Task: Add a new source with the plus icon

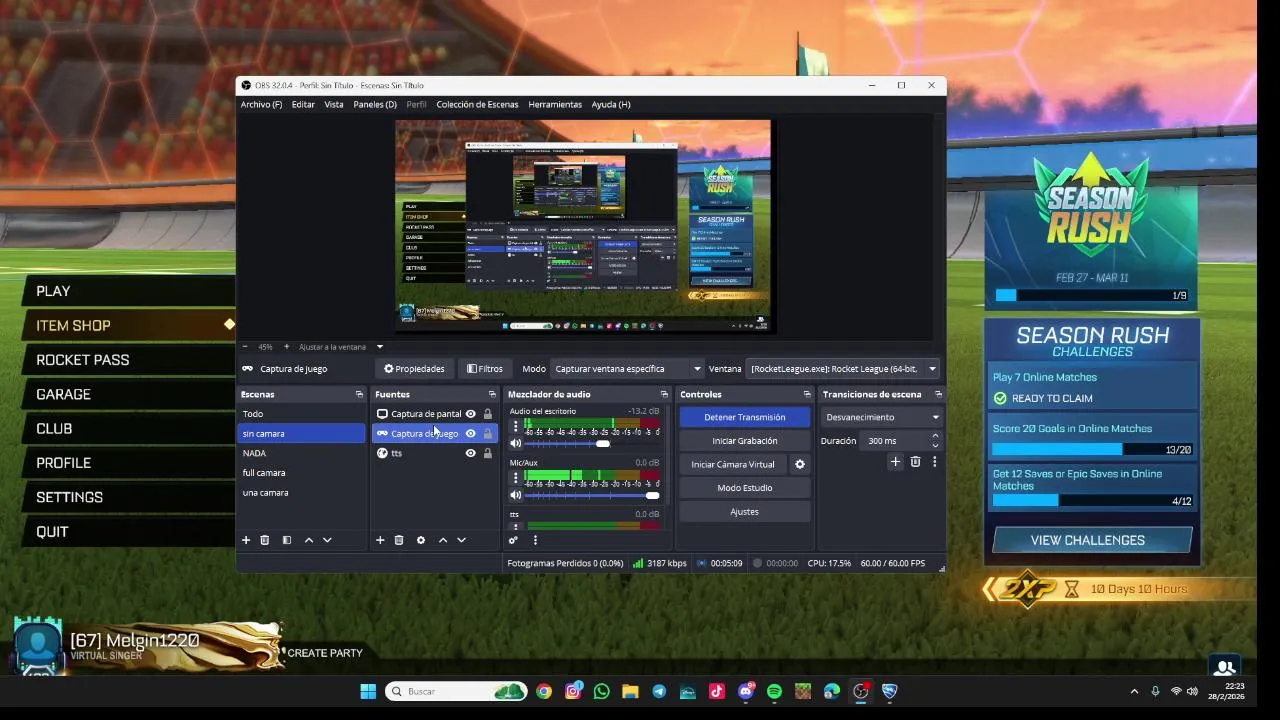Action: pyautogui.click(x=380, y=540)
